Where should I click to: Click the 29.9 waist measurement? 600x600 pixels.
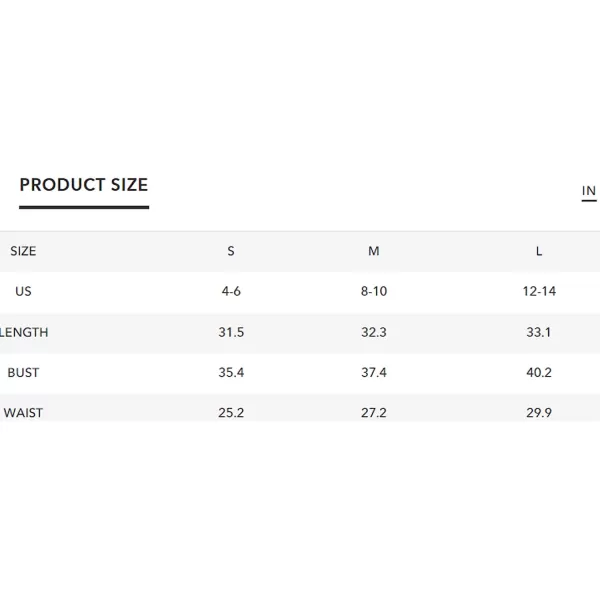click(539, 413)
